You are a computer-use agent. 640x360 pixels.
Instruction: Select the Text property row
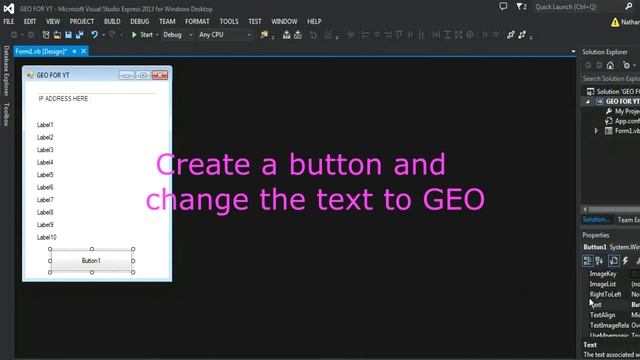(611, 304)
